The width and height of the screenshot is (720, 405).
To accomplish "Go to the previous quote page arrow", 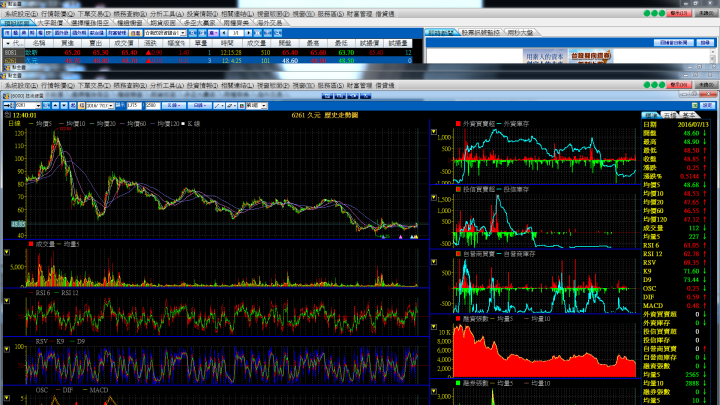I will (x=224, y=33).
